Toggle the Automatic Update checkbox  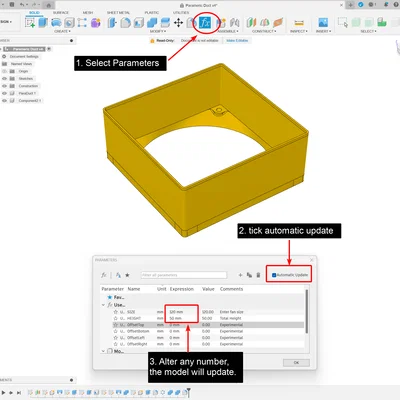click(x=274, y=275)
